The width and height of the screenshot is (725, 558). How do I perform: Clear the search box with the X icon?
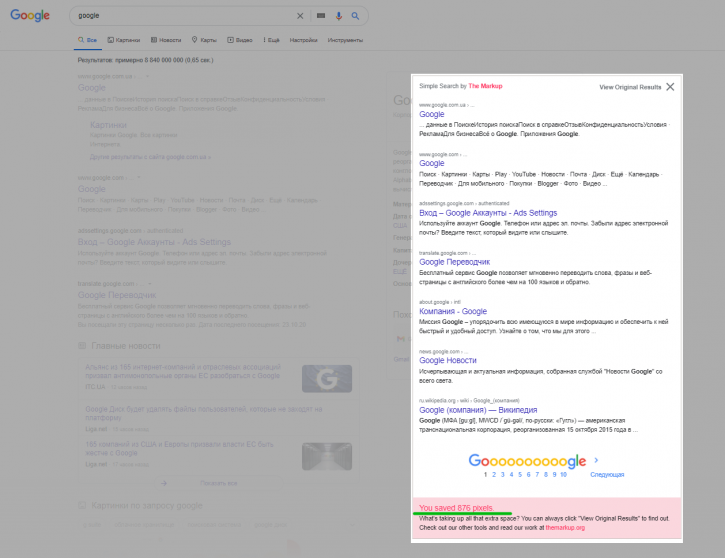click(300, 16)
